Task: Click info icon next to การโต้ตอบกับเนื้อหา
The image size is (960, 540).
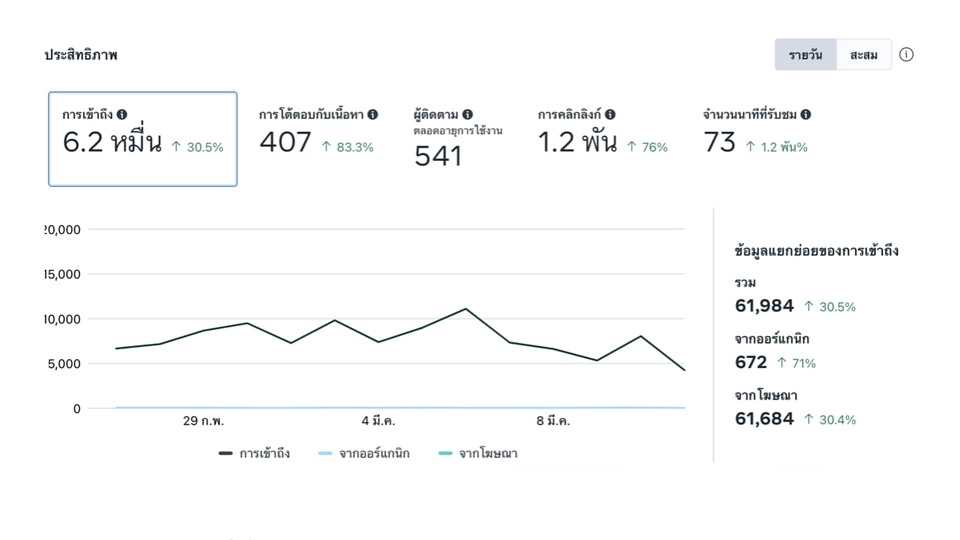Action: pos(372,114)
